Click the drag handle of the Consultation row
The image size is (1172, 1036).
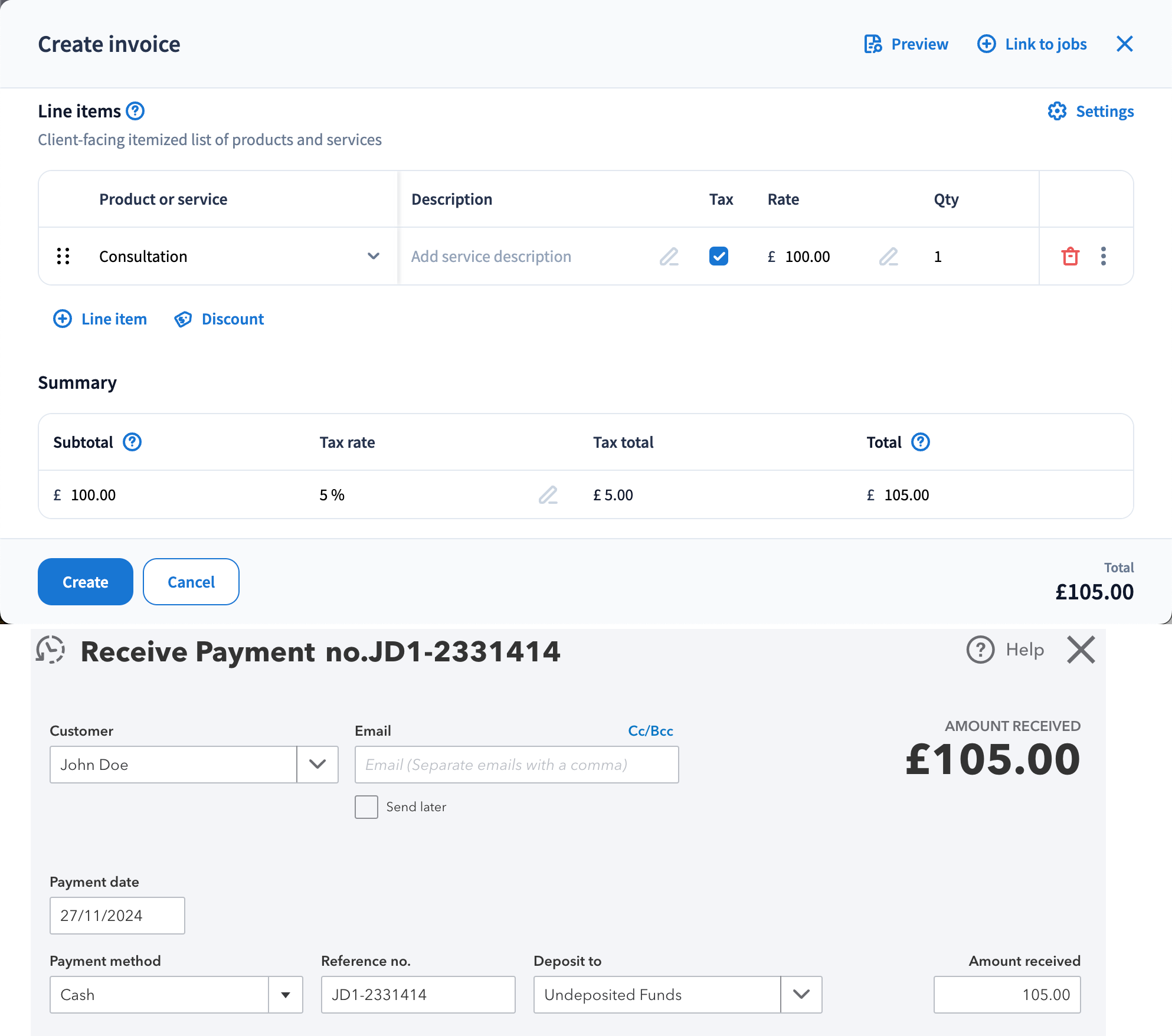click(63, 256)
